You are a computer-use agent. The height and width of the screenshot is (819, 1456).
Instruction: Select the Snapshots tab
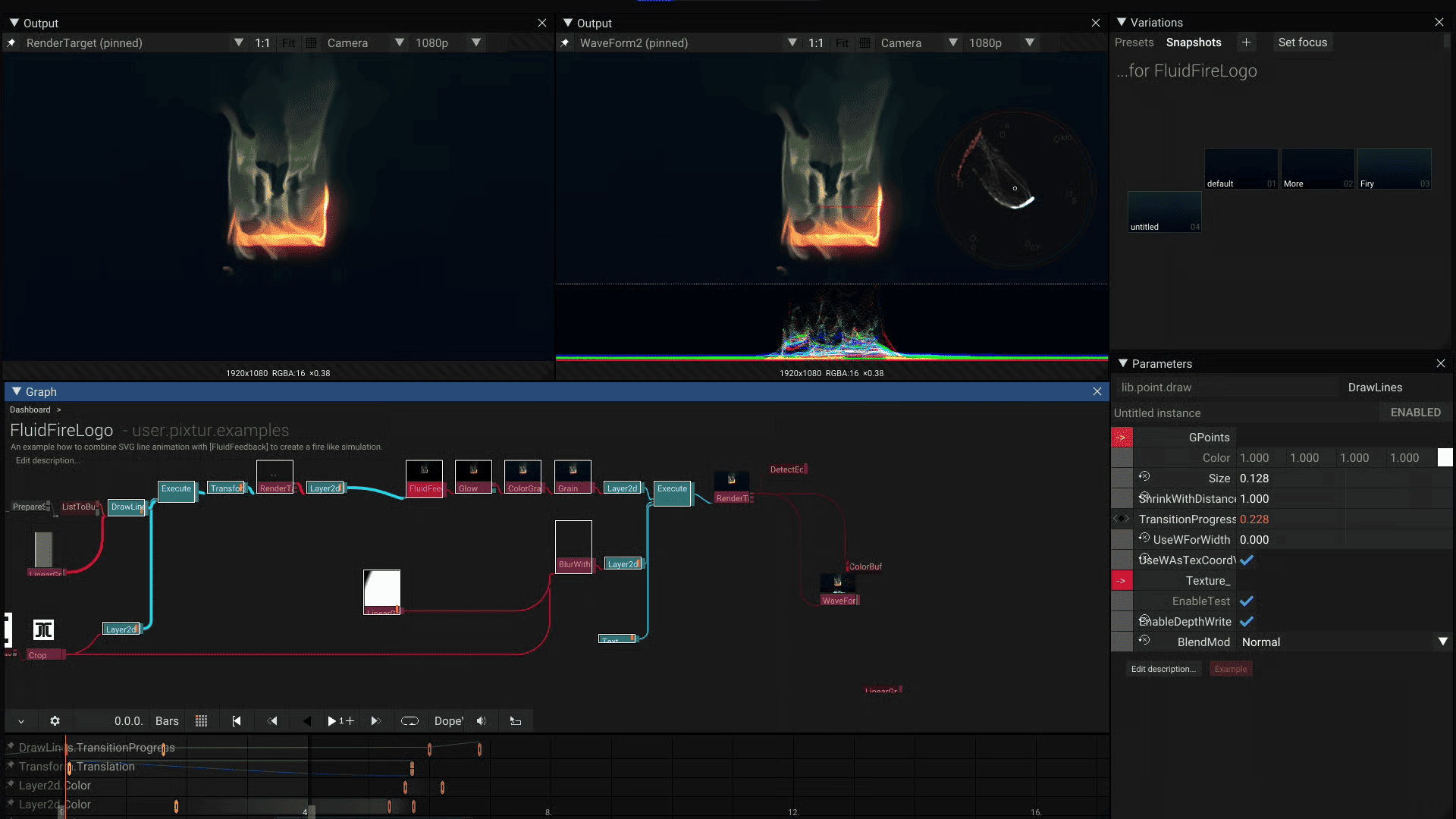tap(1194, 42)
